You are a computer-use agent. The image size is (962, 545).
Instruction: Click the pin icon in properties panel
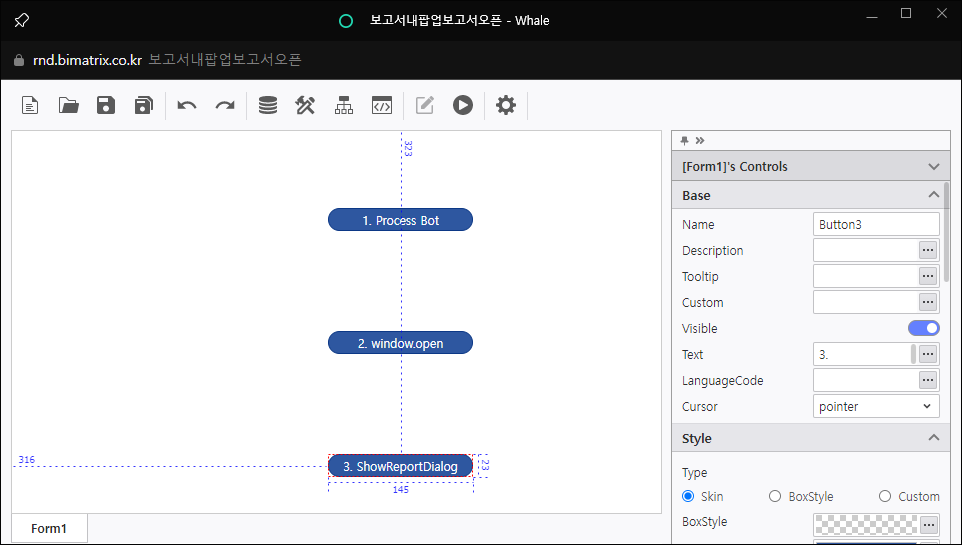[x=685, y=141]
